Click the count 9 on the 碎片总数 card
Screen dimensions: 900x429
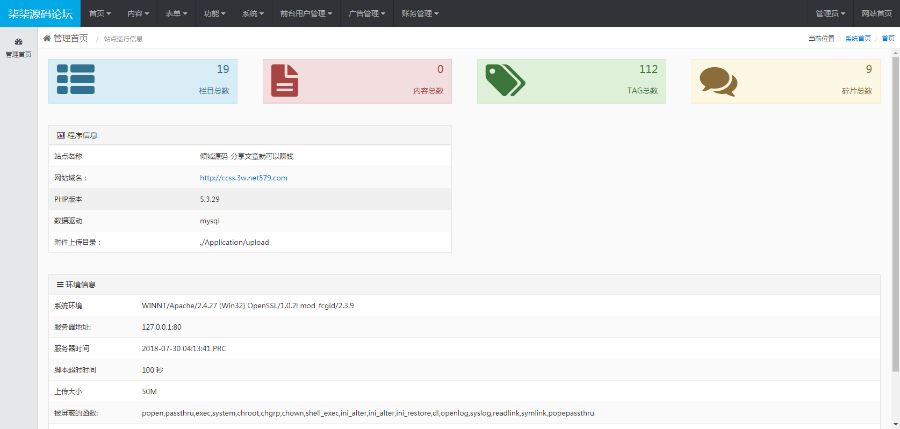pos(869,69)
